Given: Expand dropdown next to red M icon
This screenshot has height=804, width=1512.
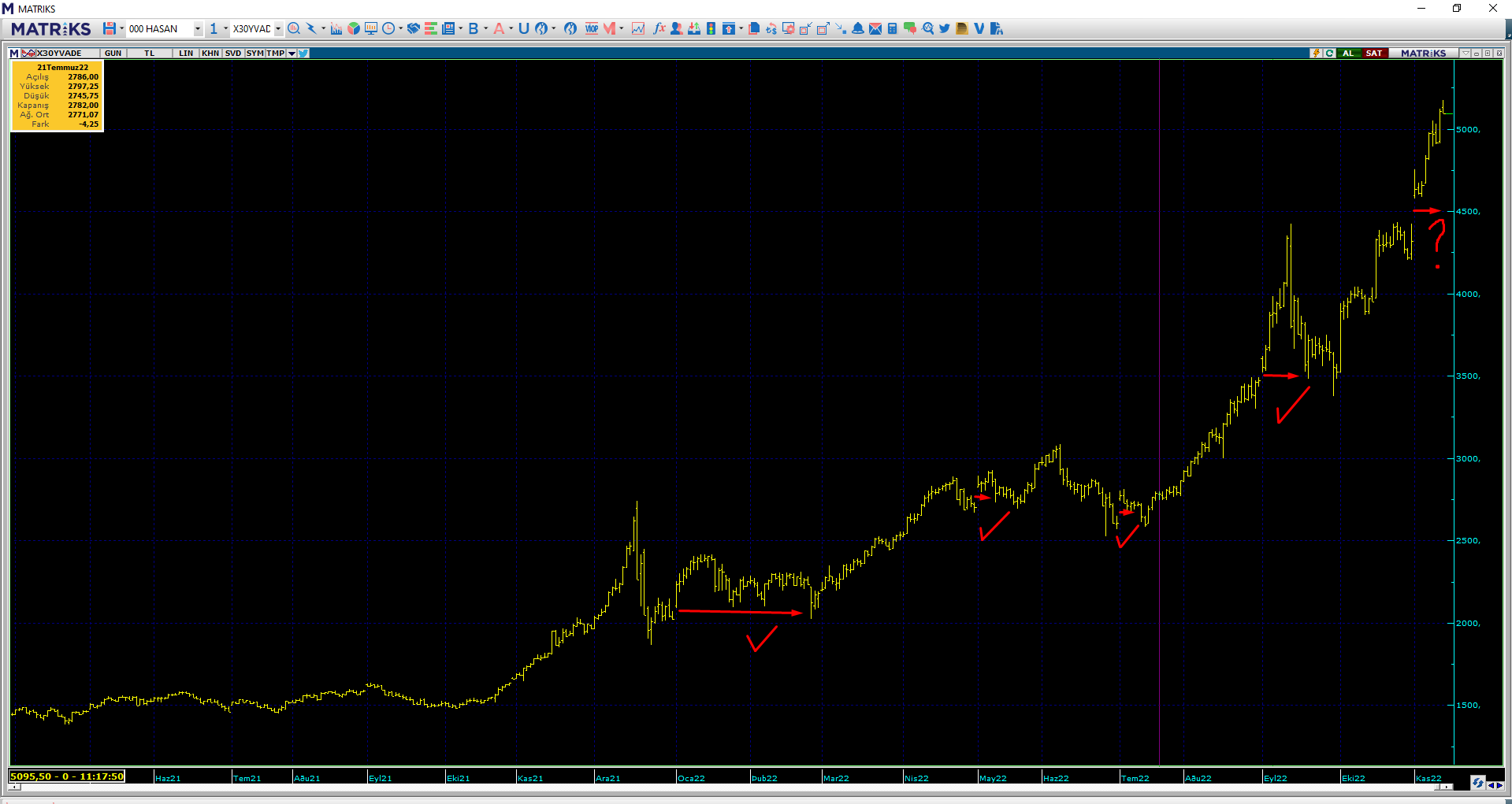Looking at the screenshot, I should 622,28.
